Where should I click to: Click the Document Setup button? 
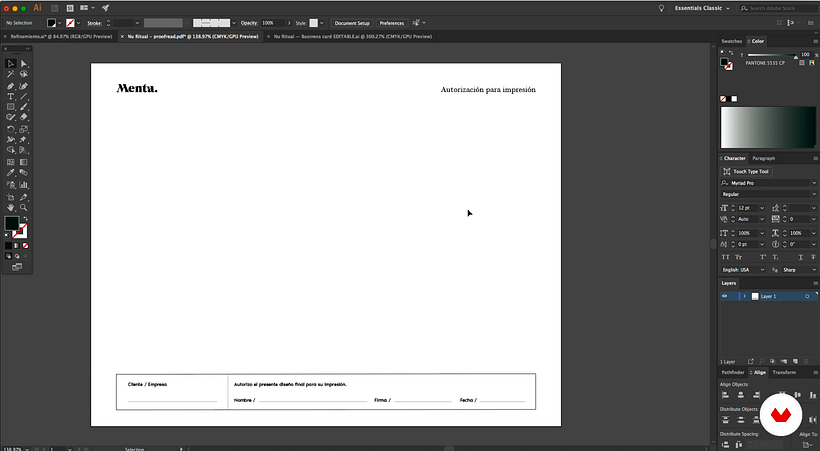(352, 23)
